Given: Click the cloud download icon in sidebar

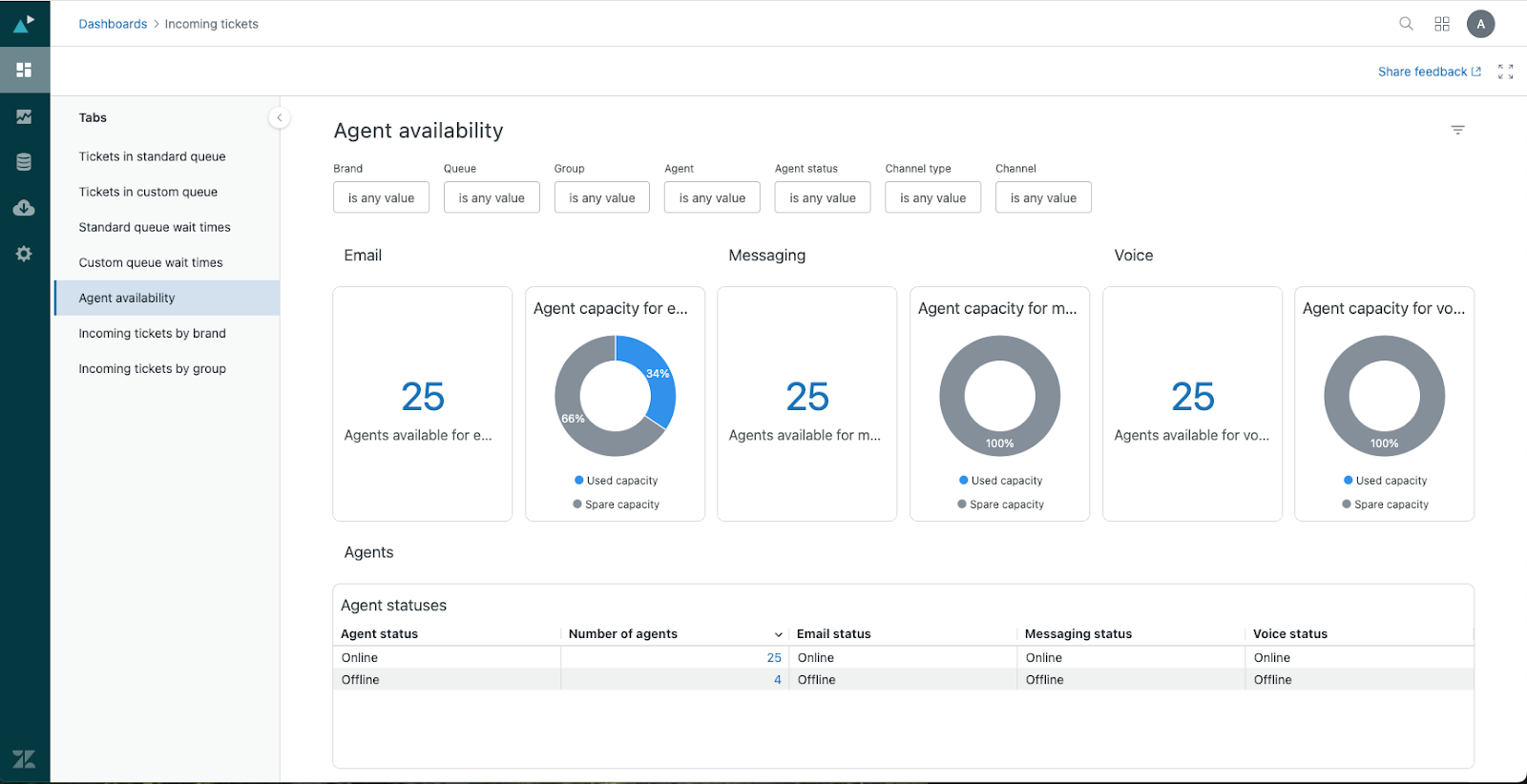Looking at the screenshot, I should (x=24, y=208).
